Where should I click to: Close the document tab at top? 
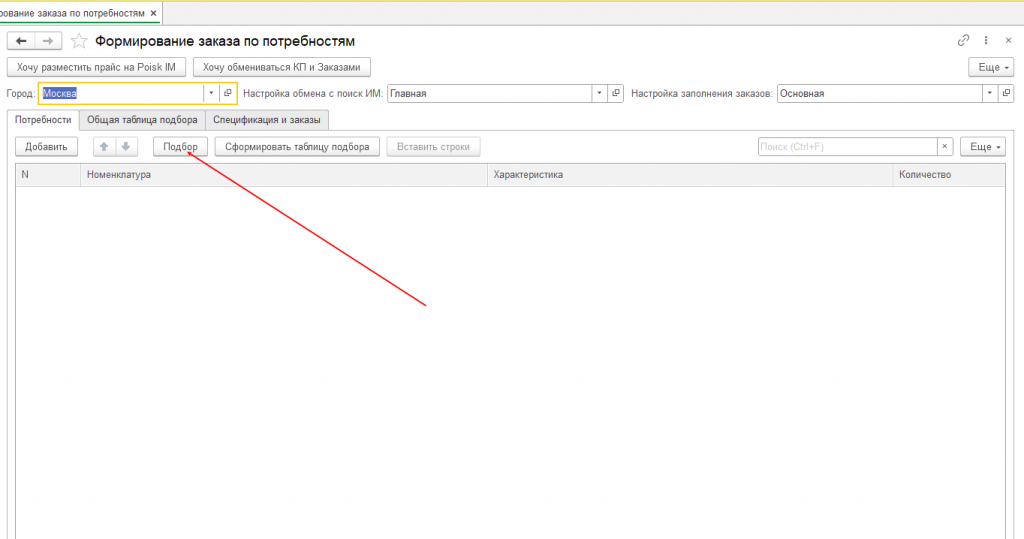pyautogui.click(x=153, y=13)
